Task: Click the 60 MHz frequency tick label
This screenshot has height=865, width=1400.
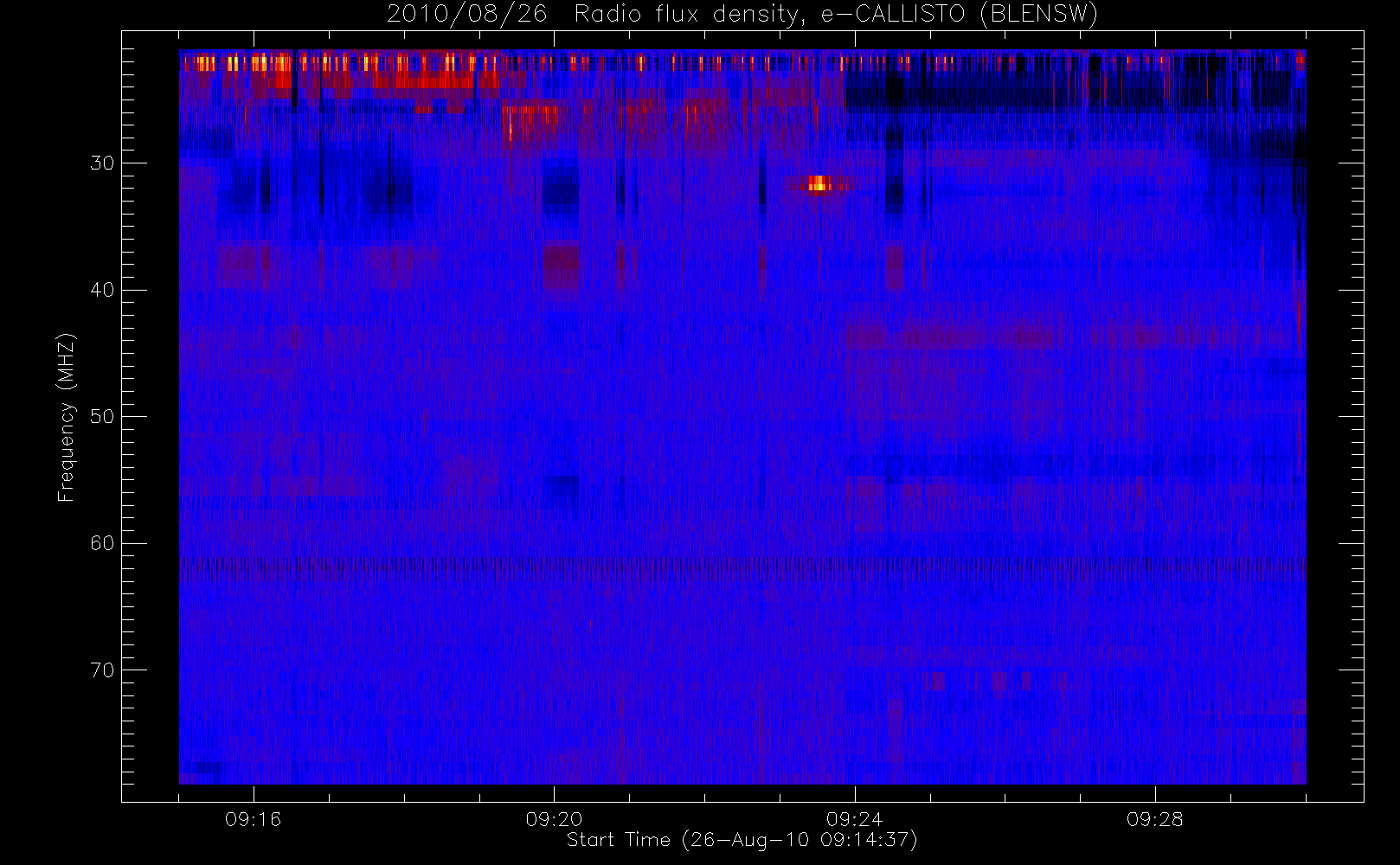Action: click(x=102, y=543)
